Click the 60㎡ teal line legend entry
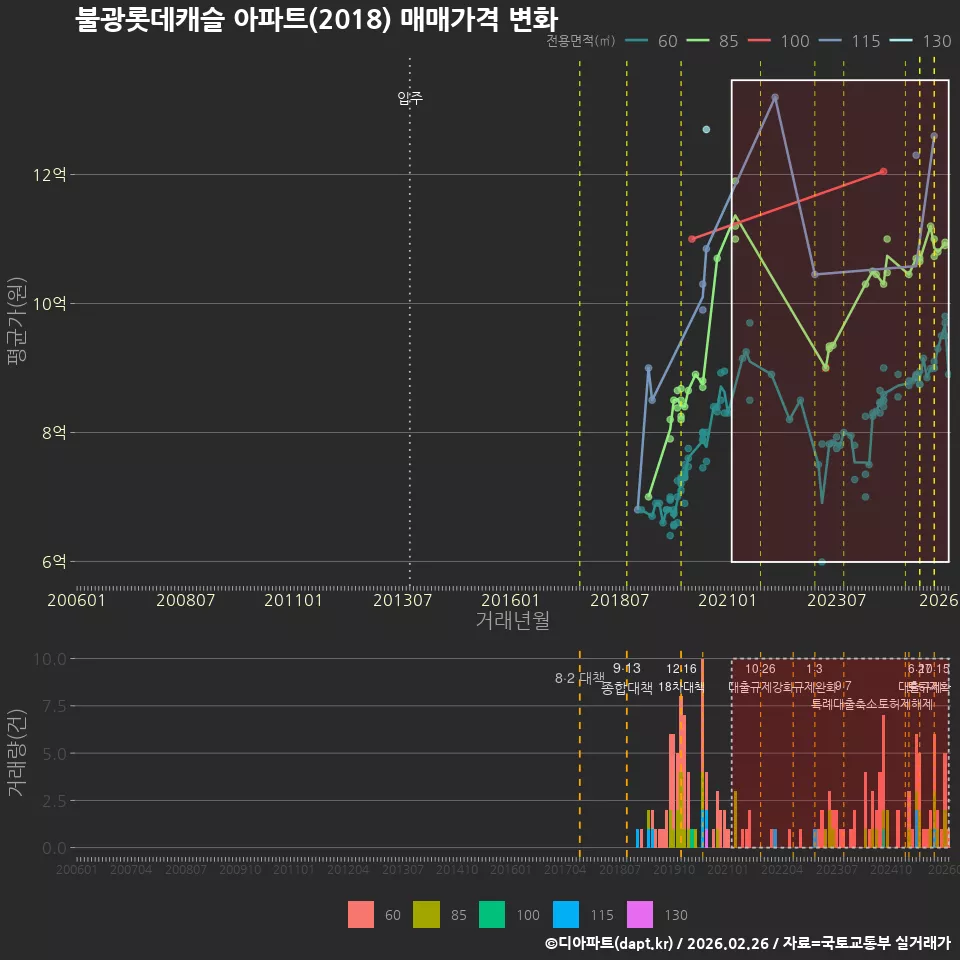Image resolution: width=960 pixels, height=960 pixels. 651,41
